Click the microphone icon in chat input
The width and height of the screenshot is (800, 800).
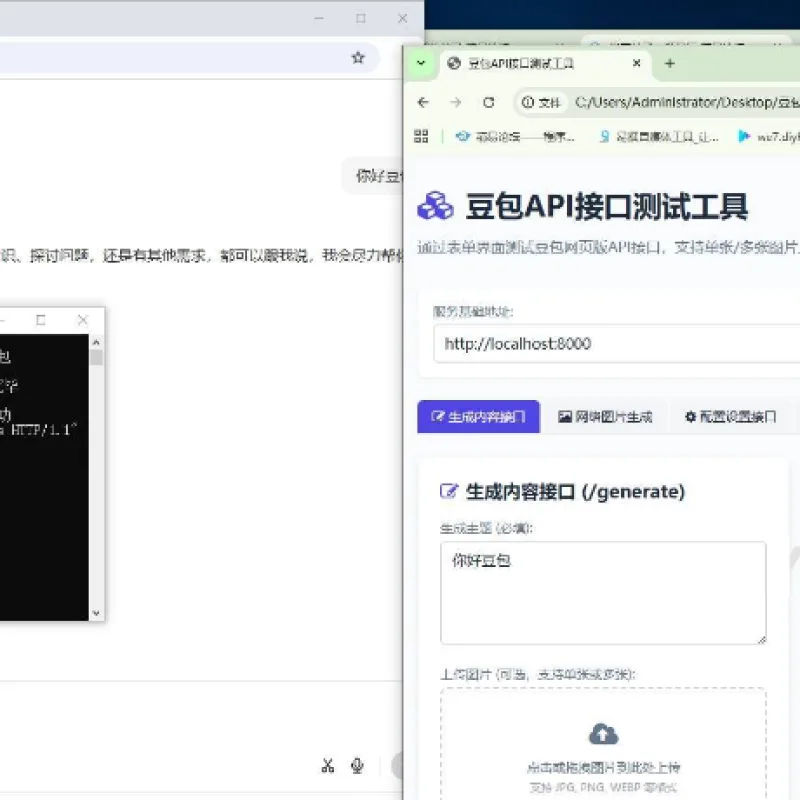click(x=357, y=765)
